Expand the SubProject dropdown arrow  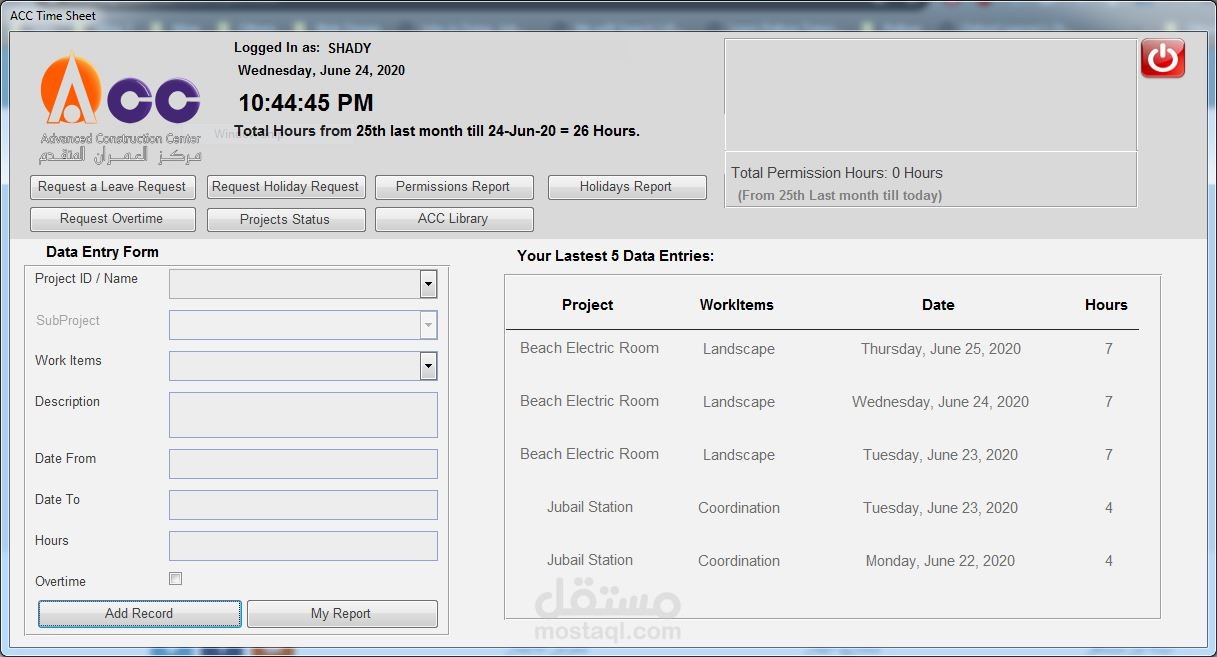point(428,325)
